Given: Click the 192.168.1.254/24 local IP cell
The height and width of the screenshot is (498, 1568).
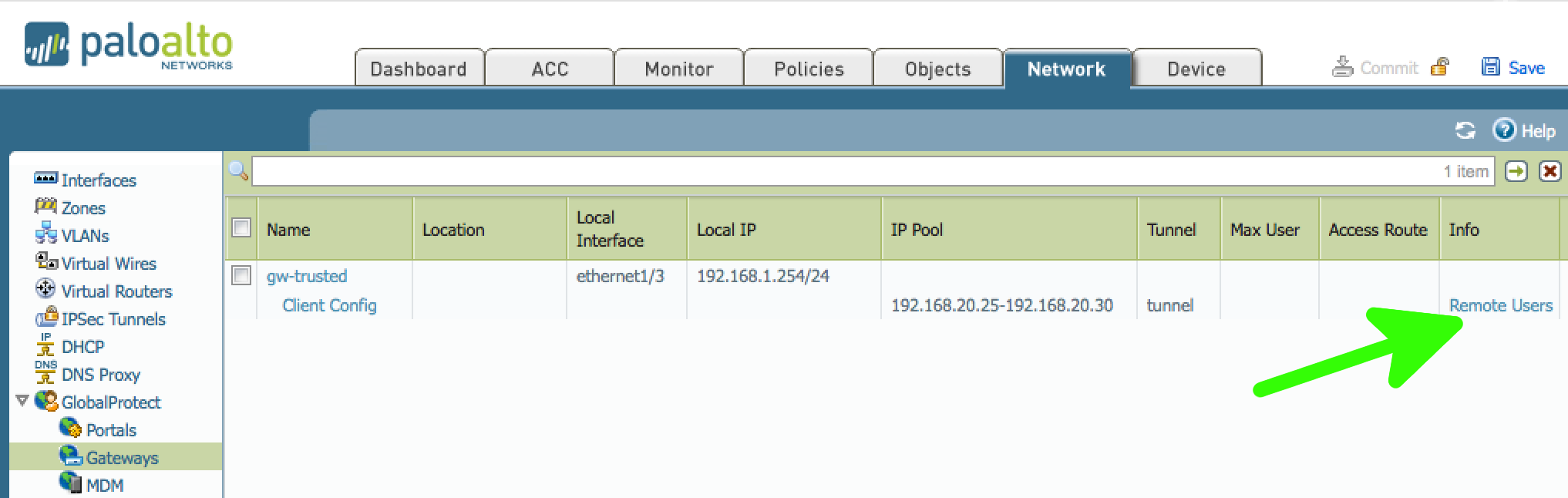Looking at the screenshot, I should pos(763,276).
